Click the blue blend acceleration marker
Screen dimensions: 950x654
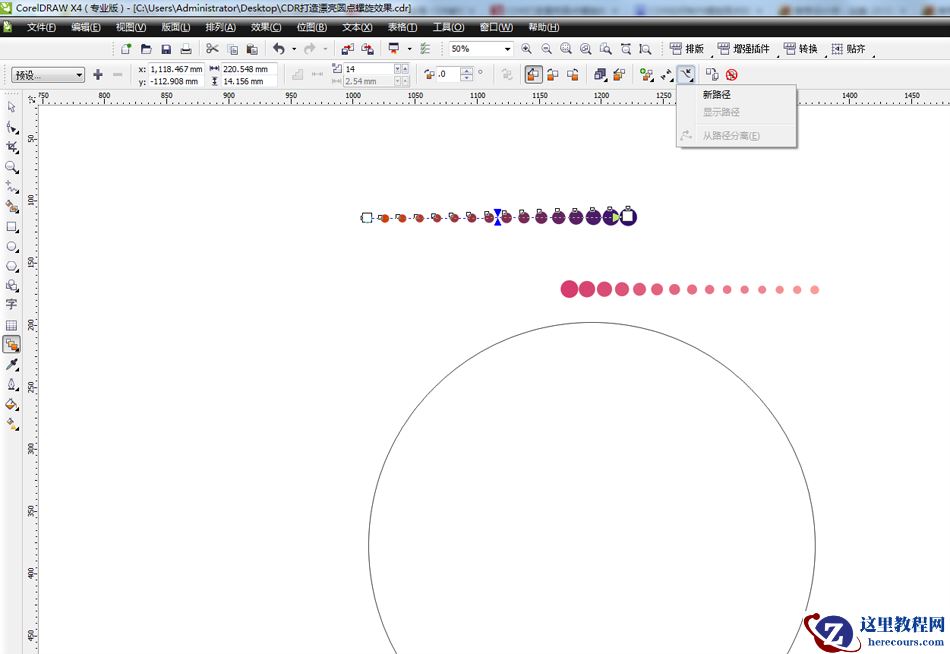coord(497,217)
